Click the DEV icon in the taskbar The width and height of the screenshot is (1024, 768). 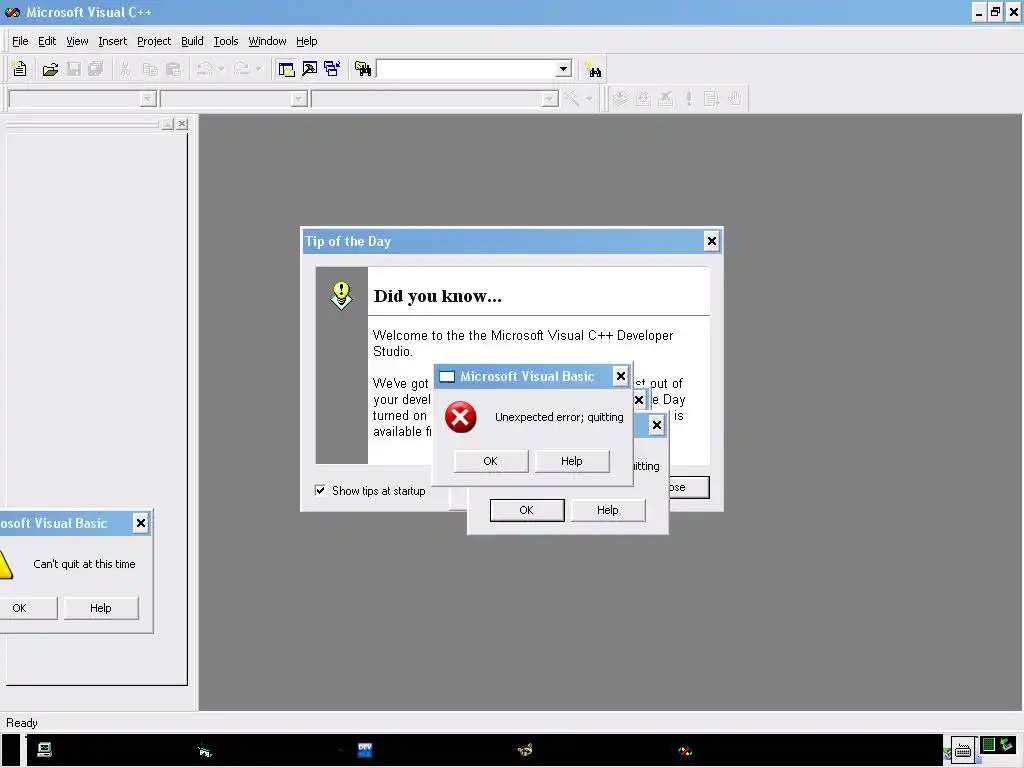[364, 750]
